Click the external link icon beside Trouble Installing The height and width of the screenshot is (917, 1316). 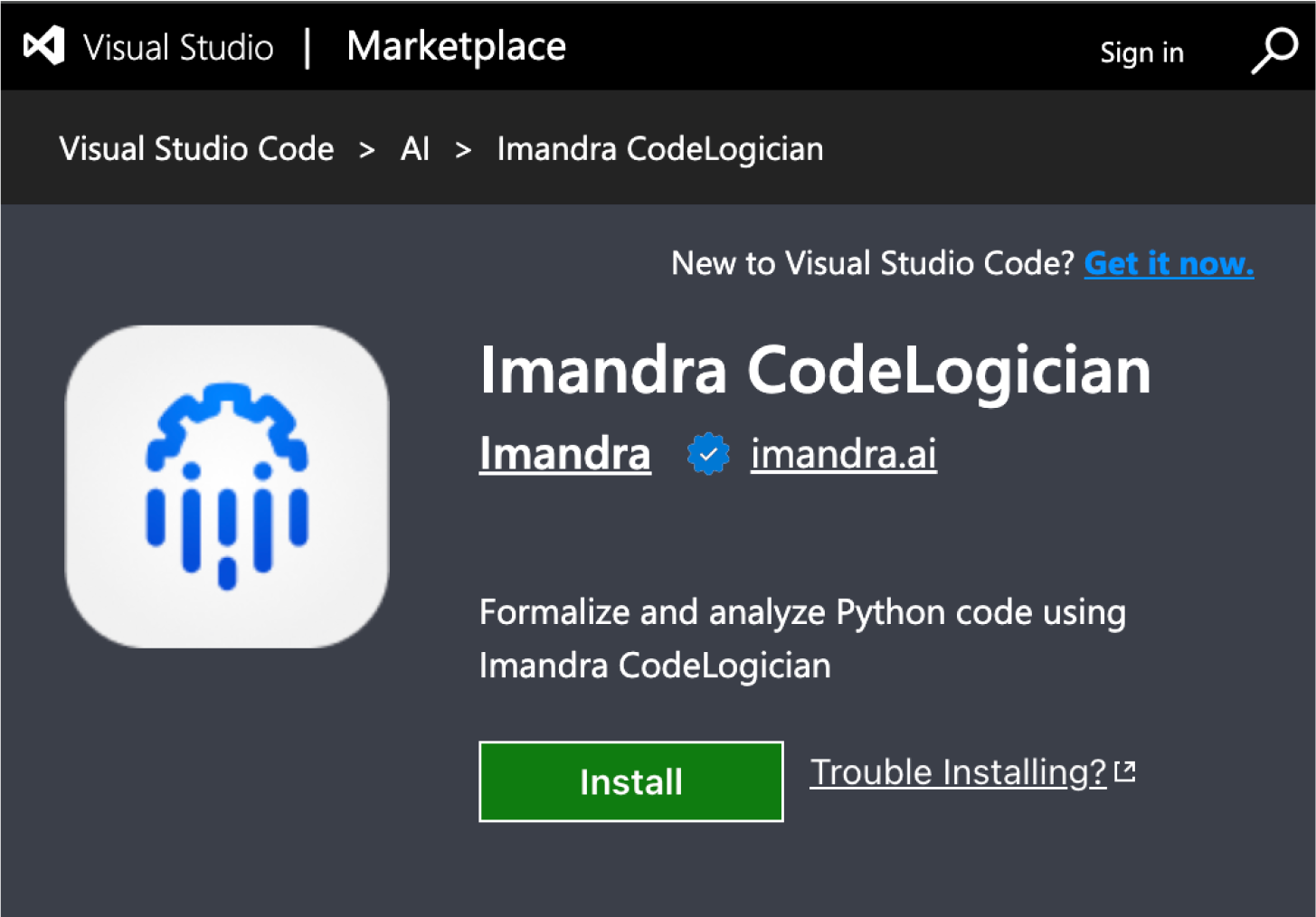(x=1125, y=768)
